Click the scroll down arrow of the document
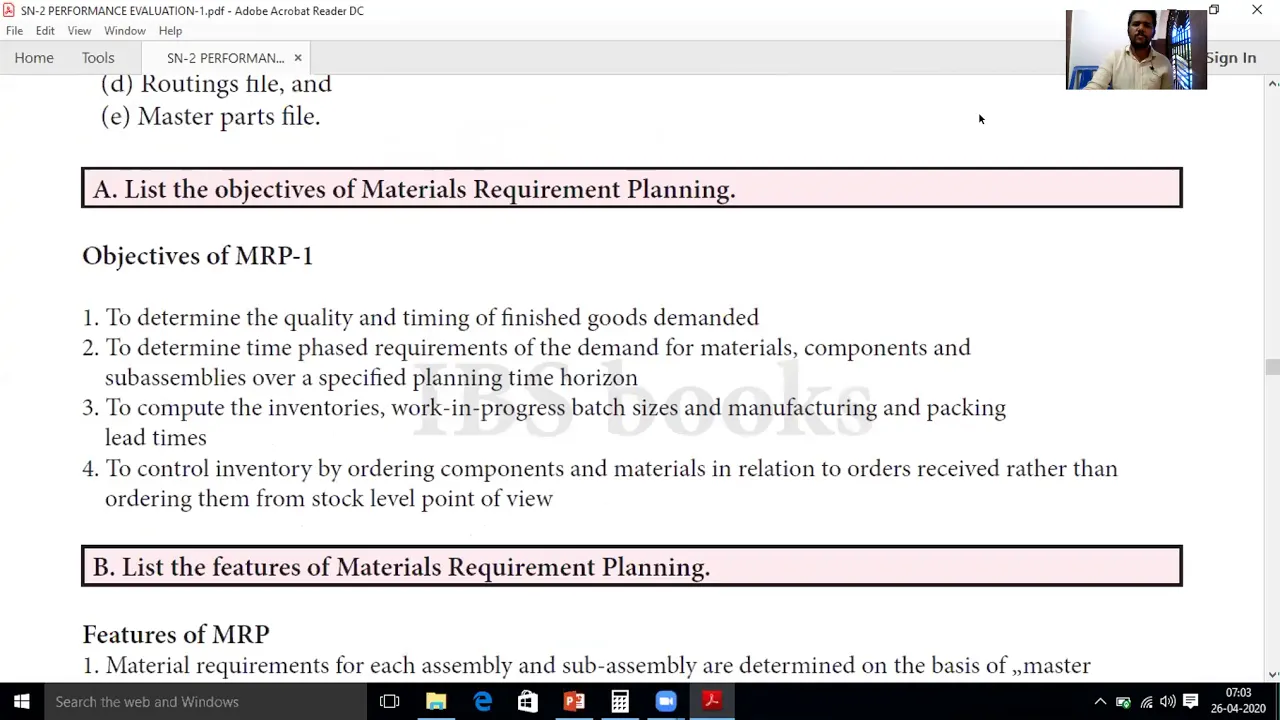This screenshot has width=1280, height=720. pyautogui.click(x=1272, y=674)
